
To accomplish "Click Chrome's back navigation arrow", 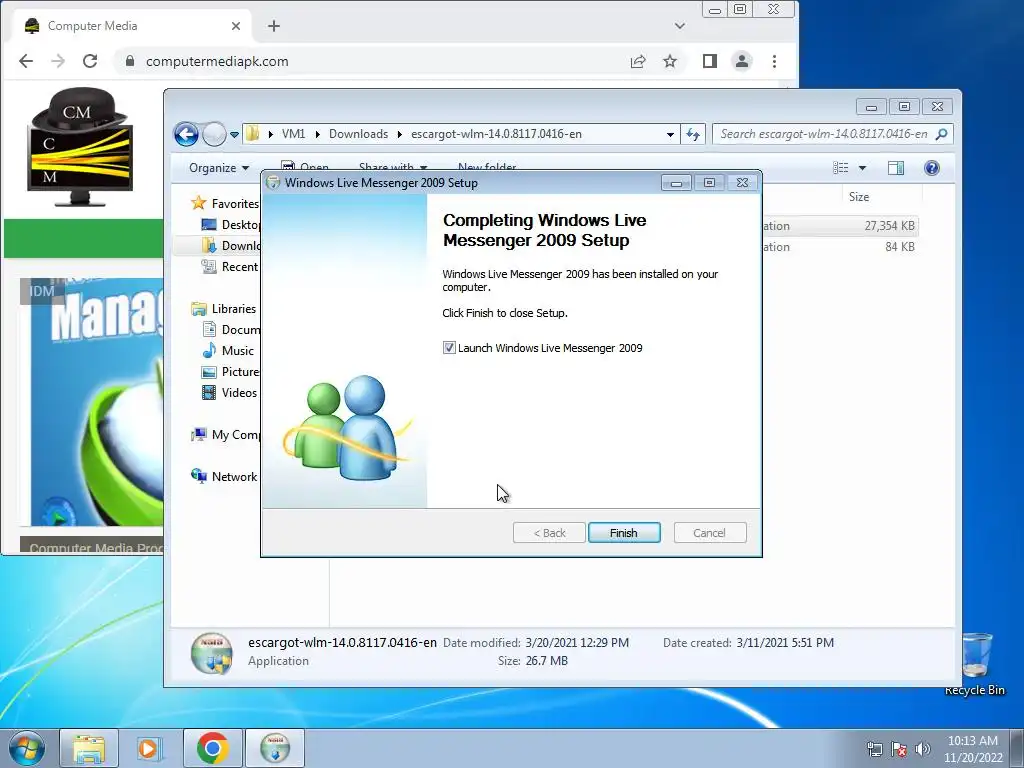I will pyautogui.click(x=26, y=61).
